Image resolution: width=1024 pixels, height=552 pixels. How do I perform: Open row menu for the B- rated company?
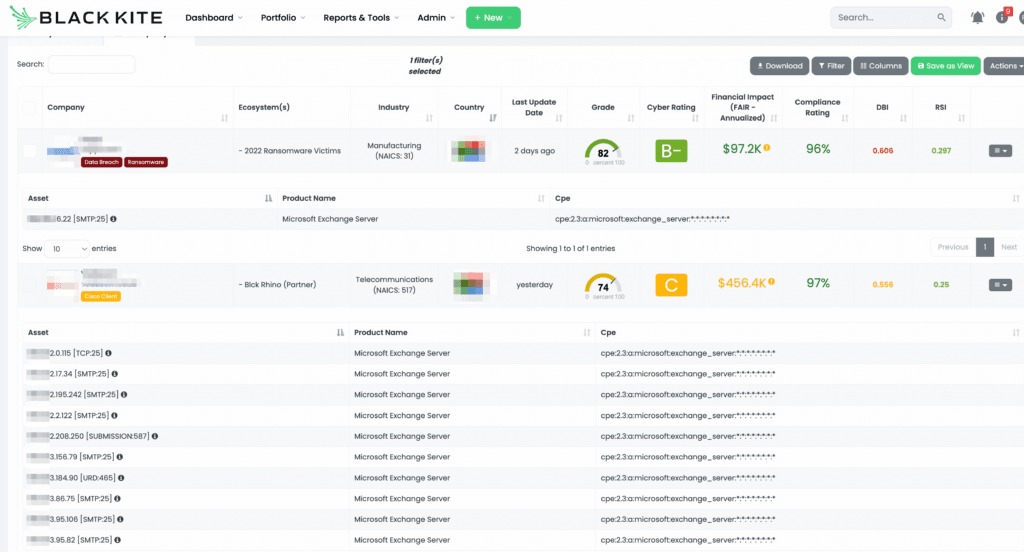pyautogui.click(x=999, y=151)
